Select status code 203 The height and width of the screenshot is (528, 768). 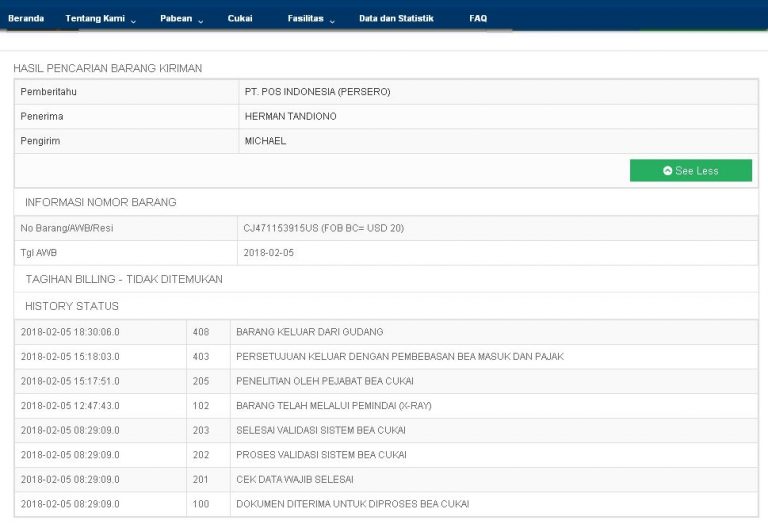[201, 430]
